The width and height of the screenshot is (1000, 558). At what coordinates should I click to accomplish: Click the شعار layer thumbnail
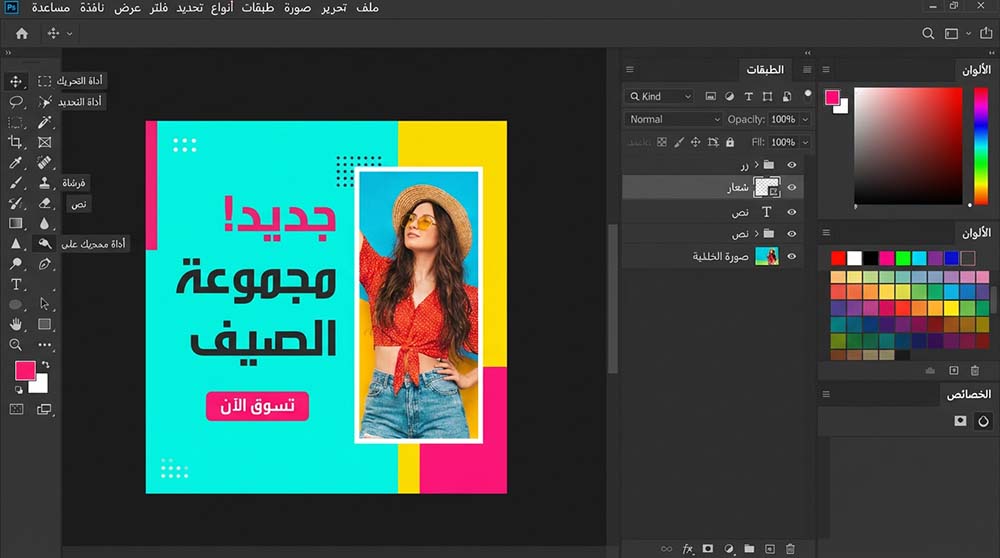[x=767, y=187]
